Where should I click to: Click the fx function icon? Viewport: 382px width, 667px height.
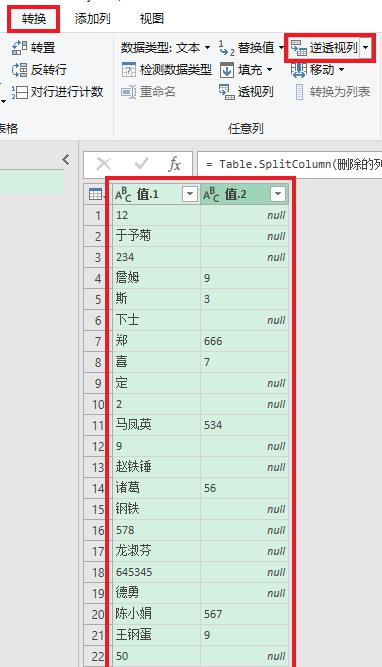tap(175, 164)
